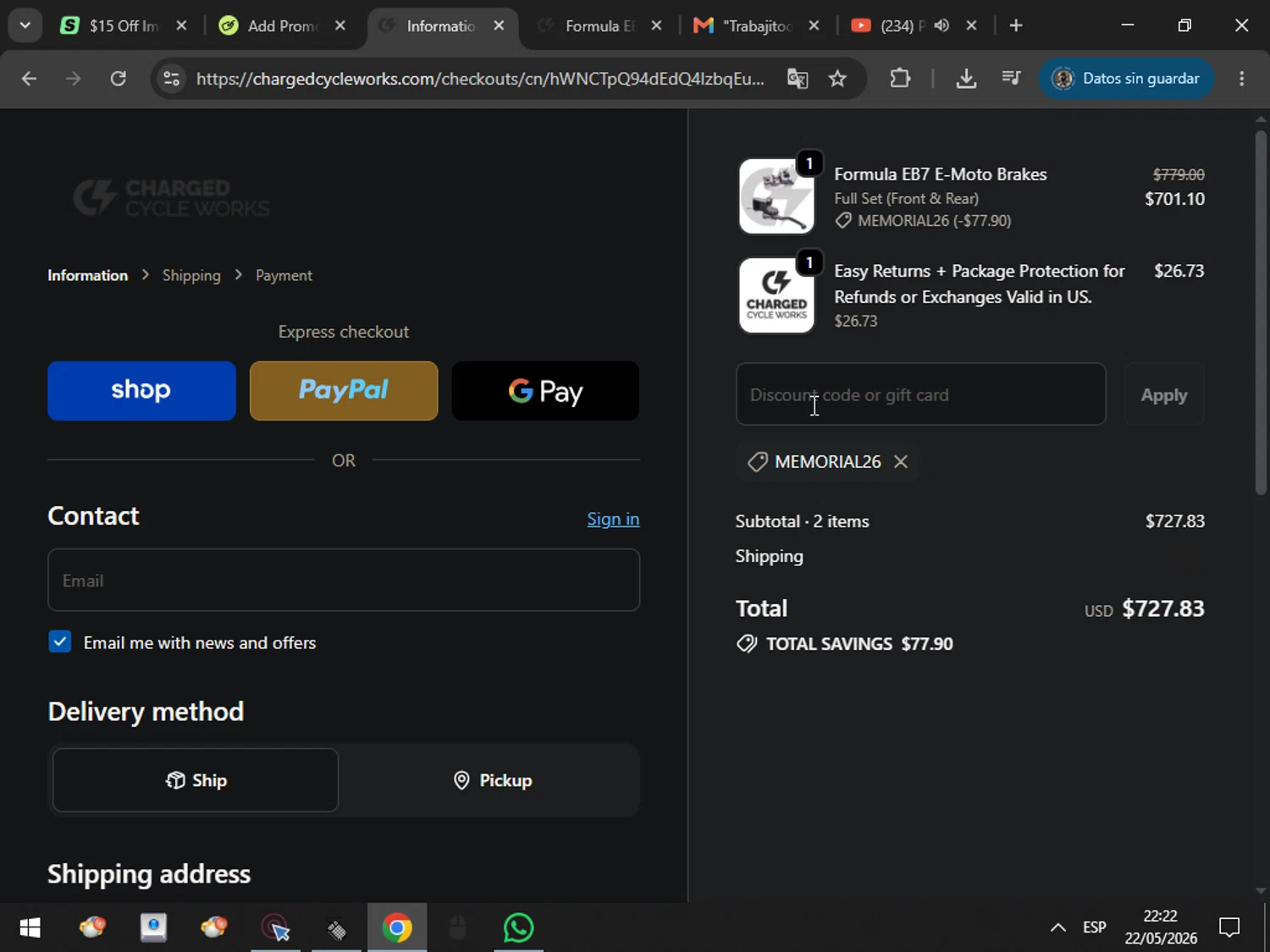Go back to the previous page
The width and height of the screenshot is (1270, 952).
pos(29,79)
